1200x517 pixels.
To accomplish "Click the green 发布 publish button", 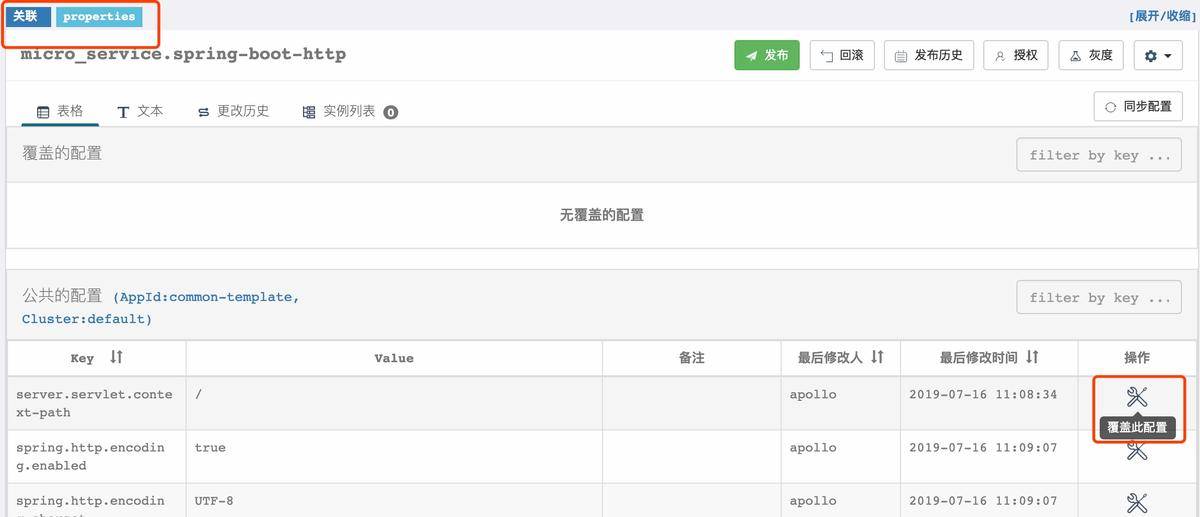I will pos(767,55).
